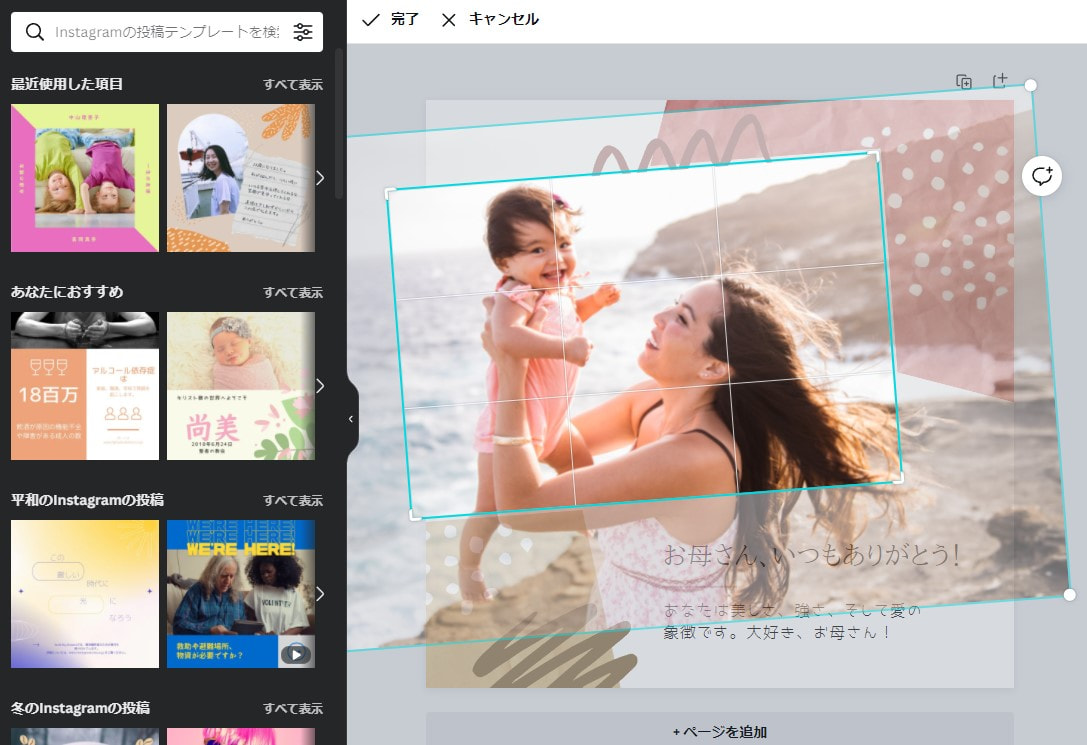Click the Instagram template search field
The image size is (1087, 745).
pyautogui.click(x=167, y=32)
